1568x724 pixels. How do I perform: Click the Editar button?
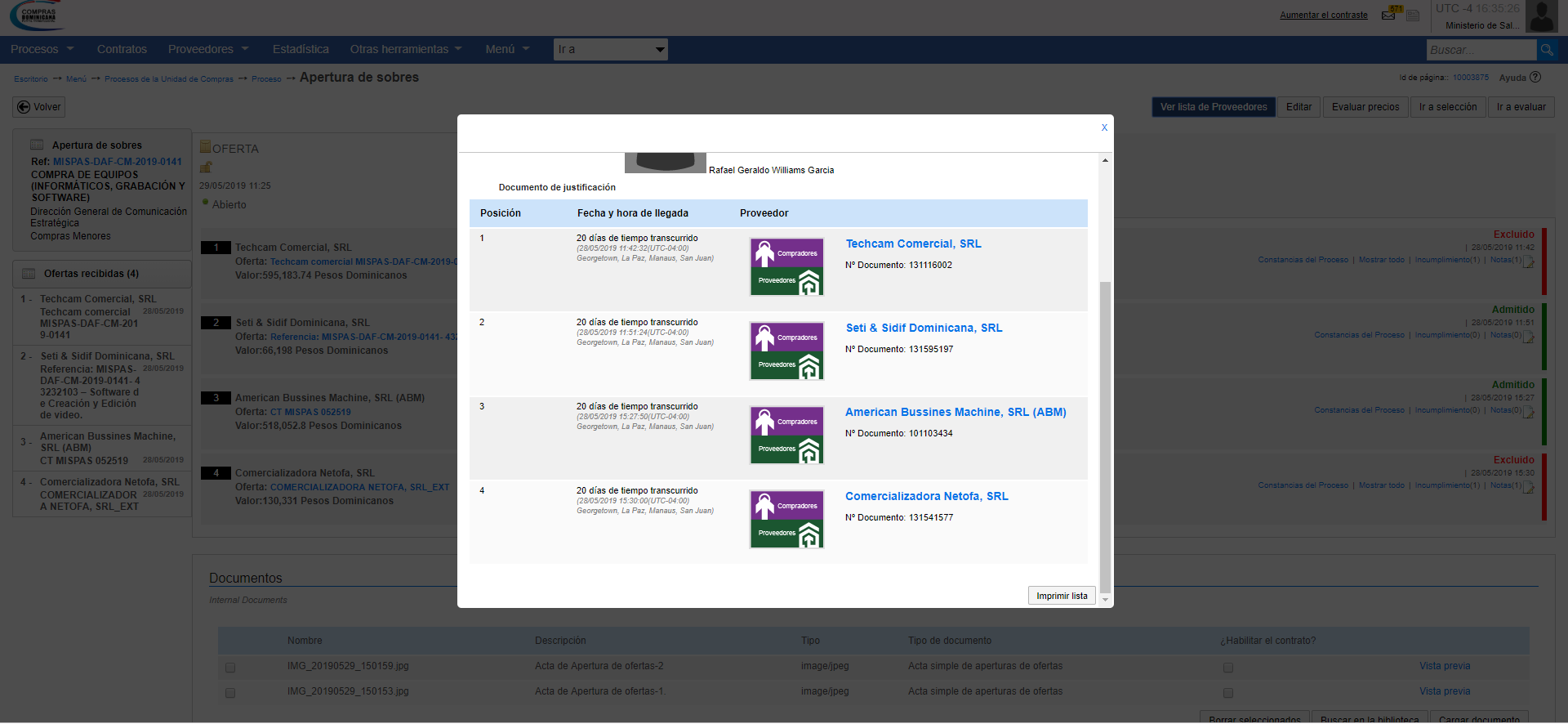pyautogui.click(x=1298, y=107)
